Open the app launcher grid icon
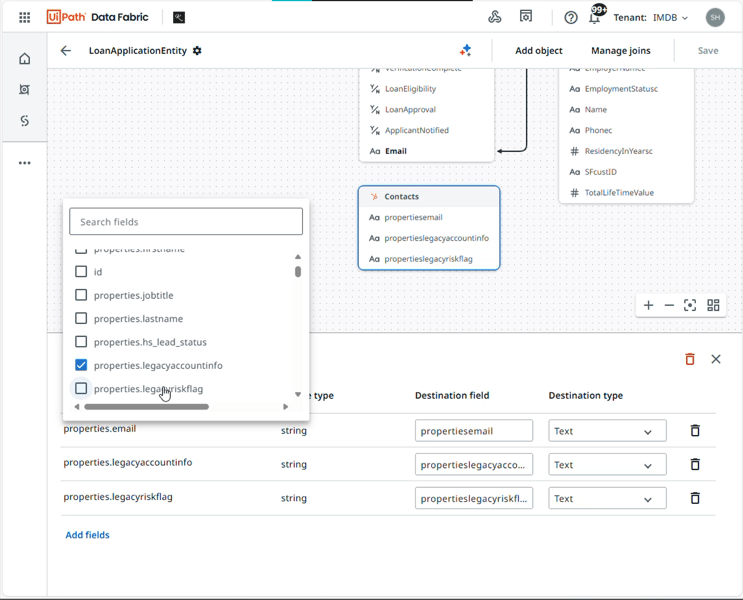 25,18
